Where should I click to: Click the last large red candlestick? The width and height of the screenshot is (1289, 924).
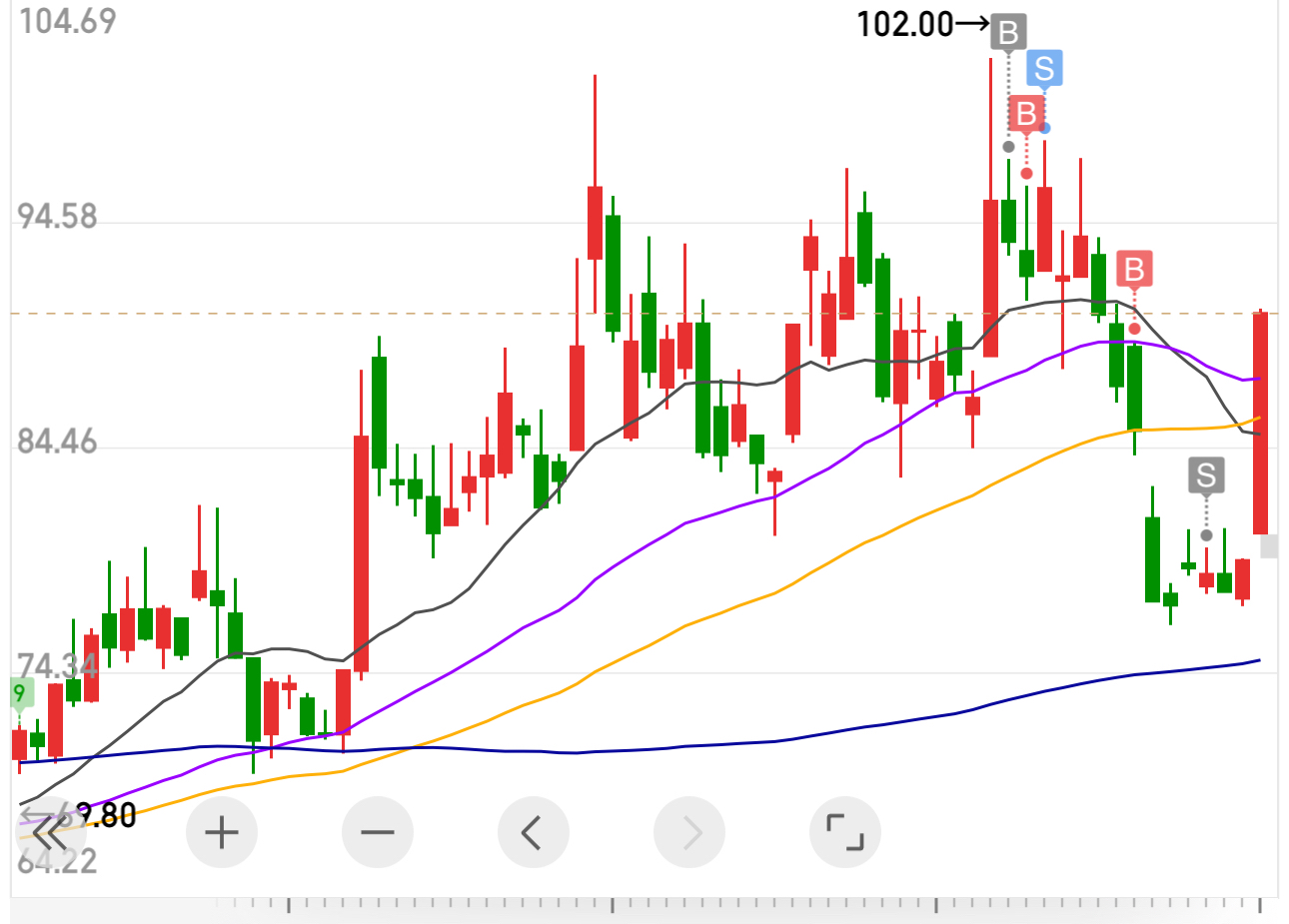1261,424
